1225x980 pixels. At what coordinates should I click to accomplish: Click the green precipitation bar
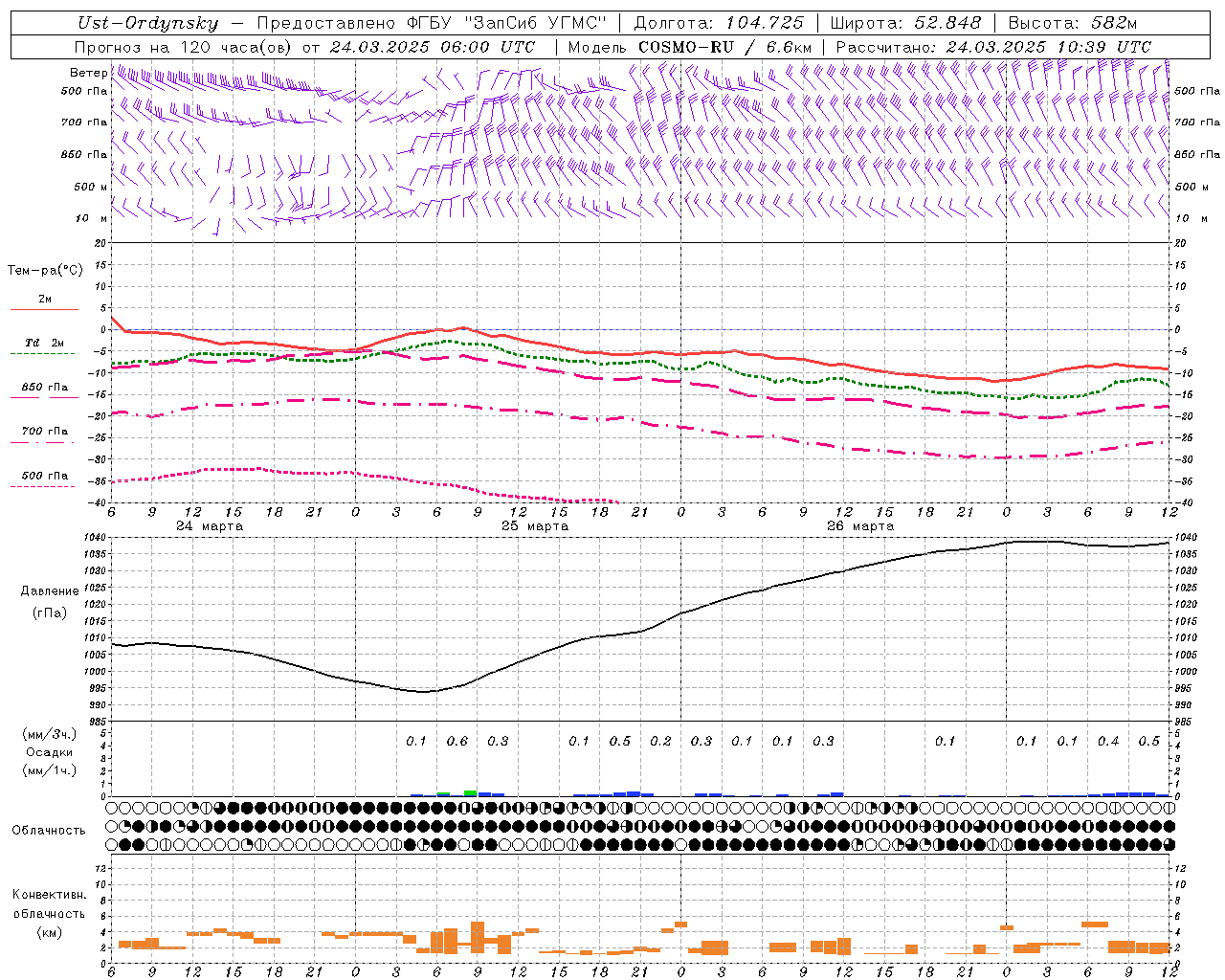(470, 793)
